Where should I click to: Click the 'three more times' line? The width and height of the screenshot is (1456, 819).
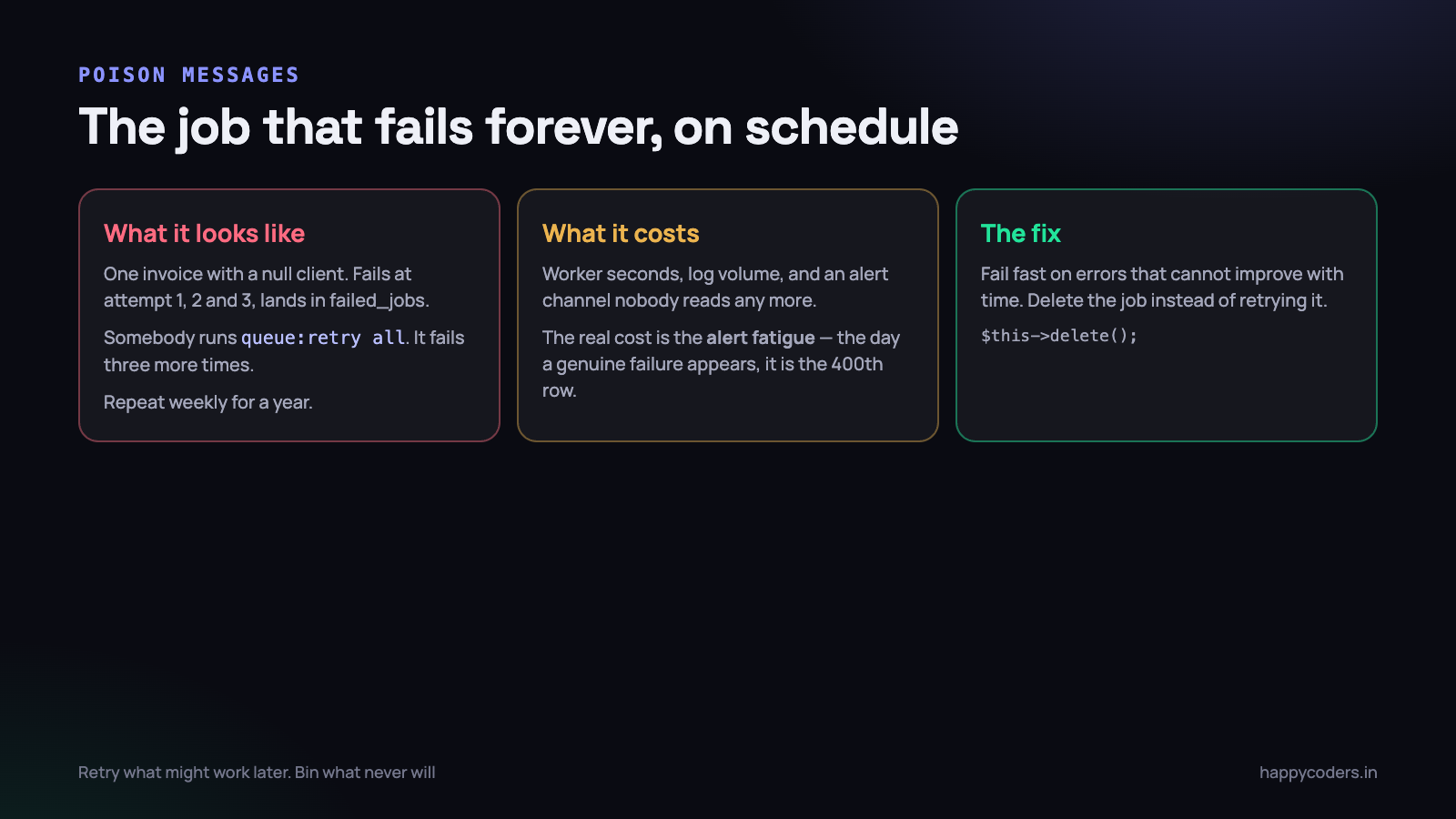[178, 365]
